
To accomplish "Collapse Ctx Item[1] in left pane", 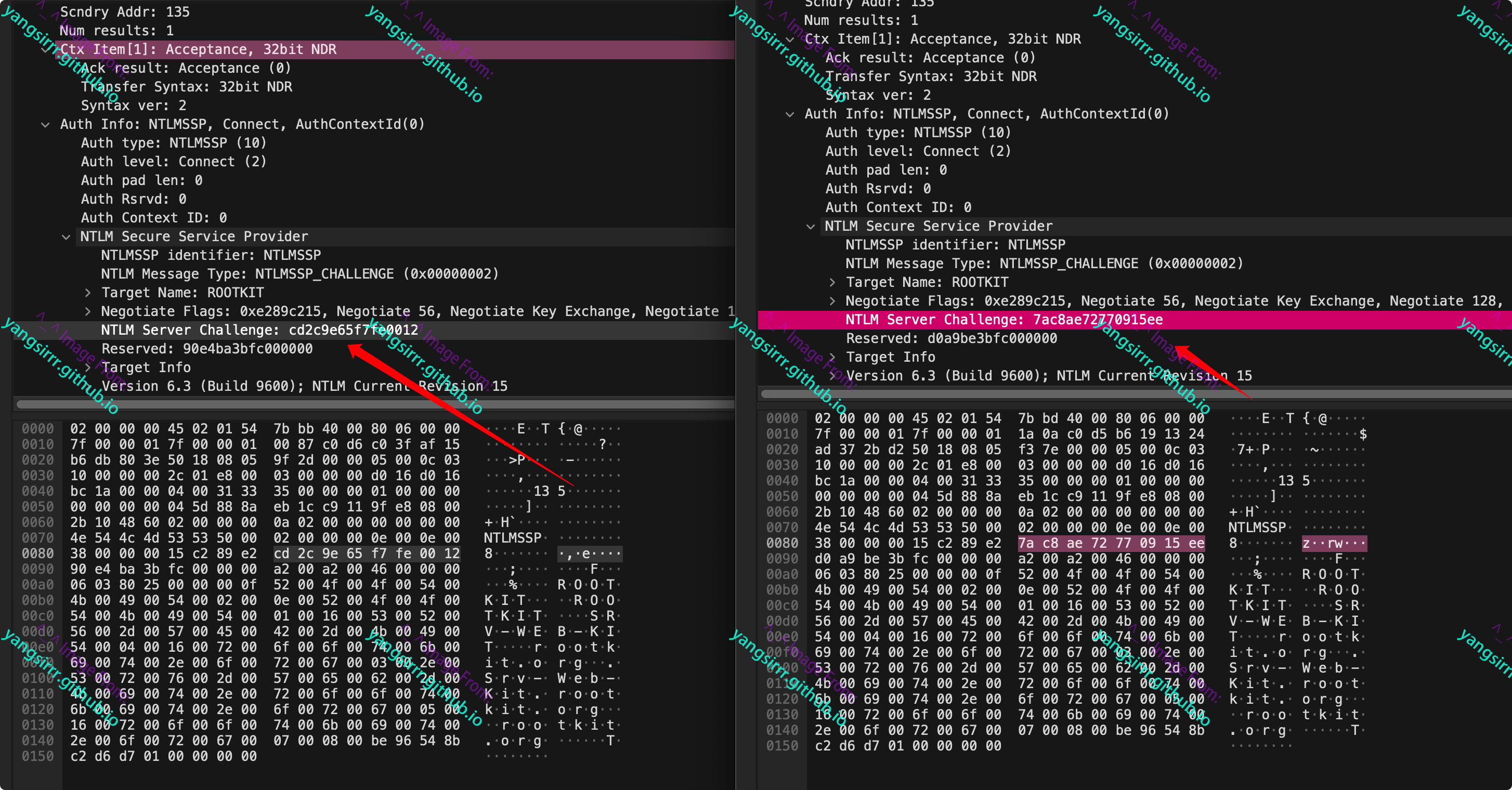I will pos(45,50).
